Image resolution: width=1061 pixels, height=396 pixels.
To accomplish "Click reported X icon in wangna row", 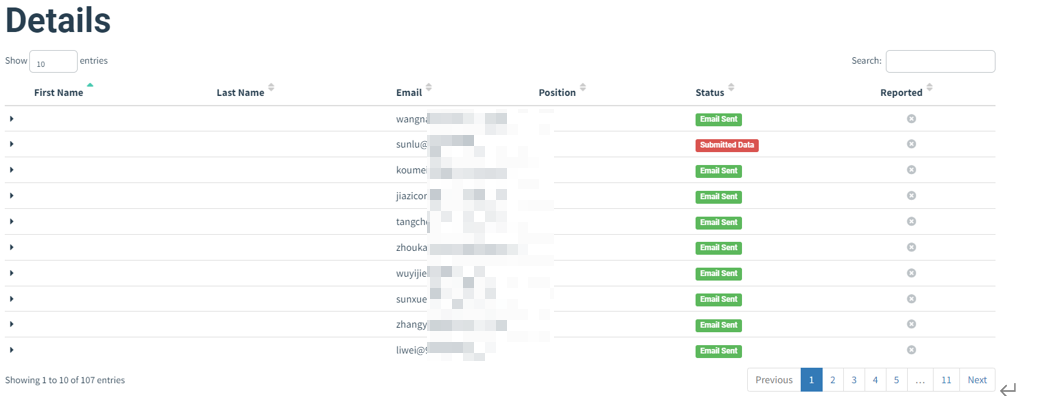I will (x=911, y=119).
